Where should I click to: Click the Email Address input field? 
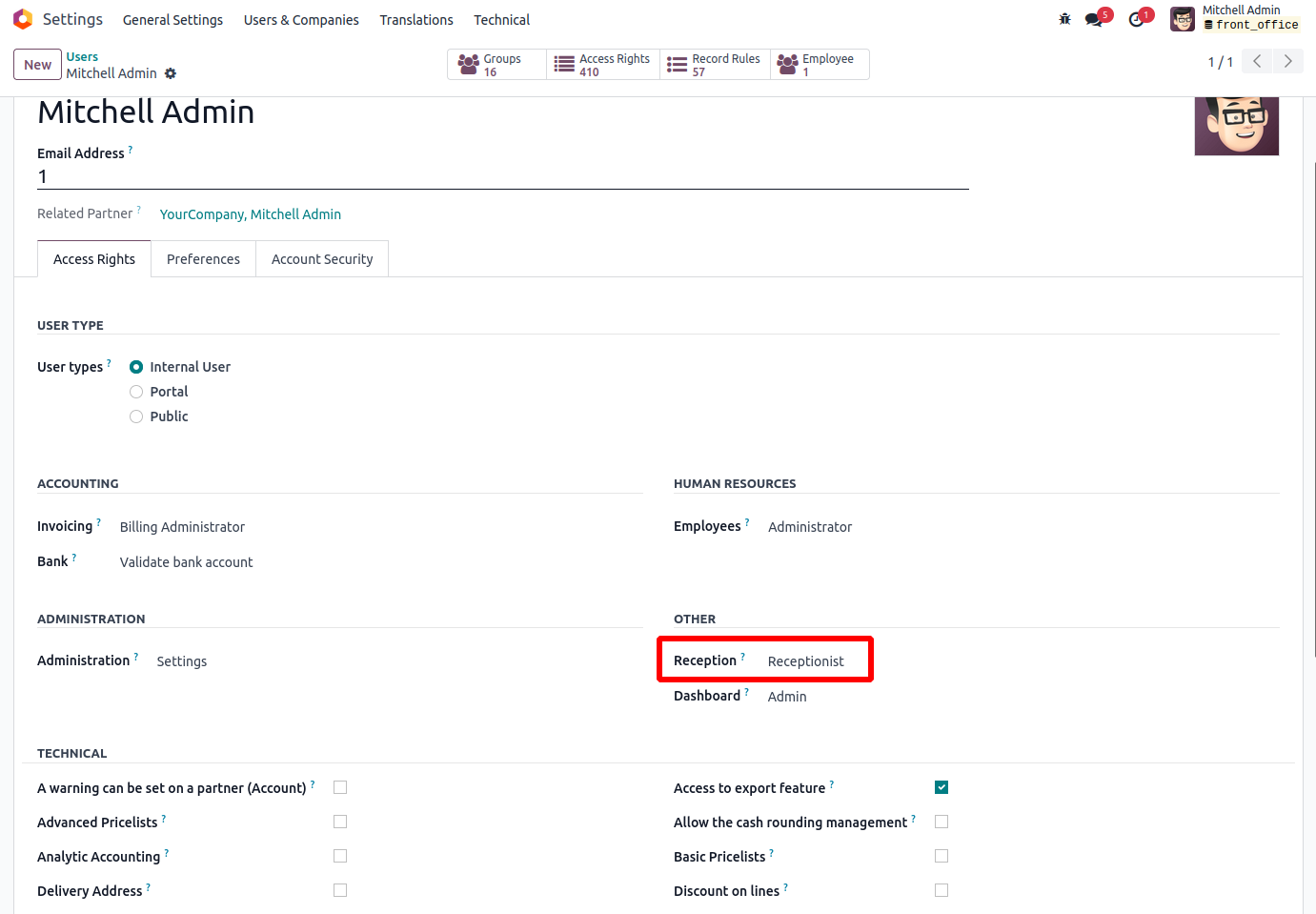[x=502, y=176]
